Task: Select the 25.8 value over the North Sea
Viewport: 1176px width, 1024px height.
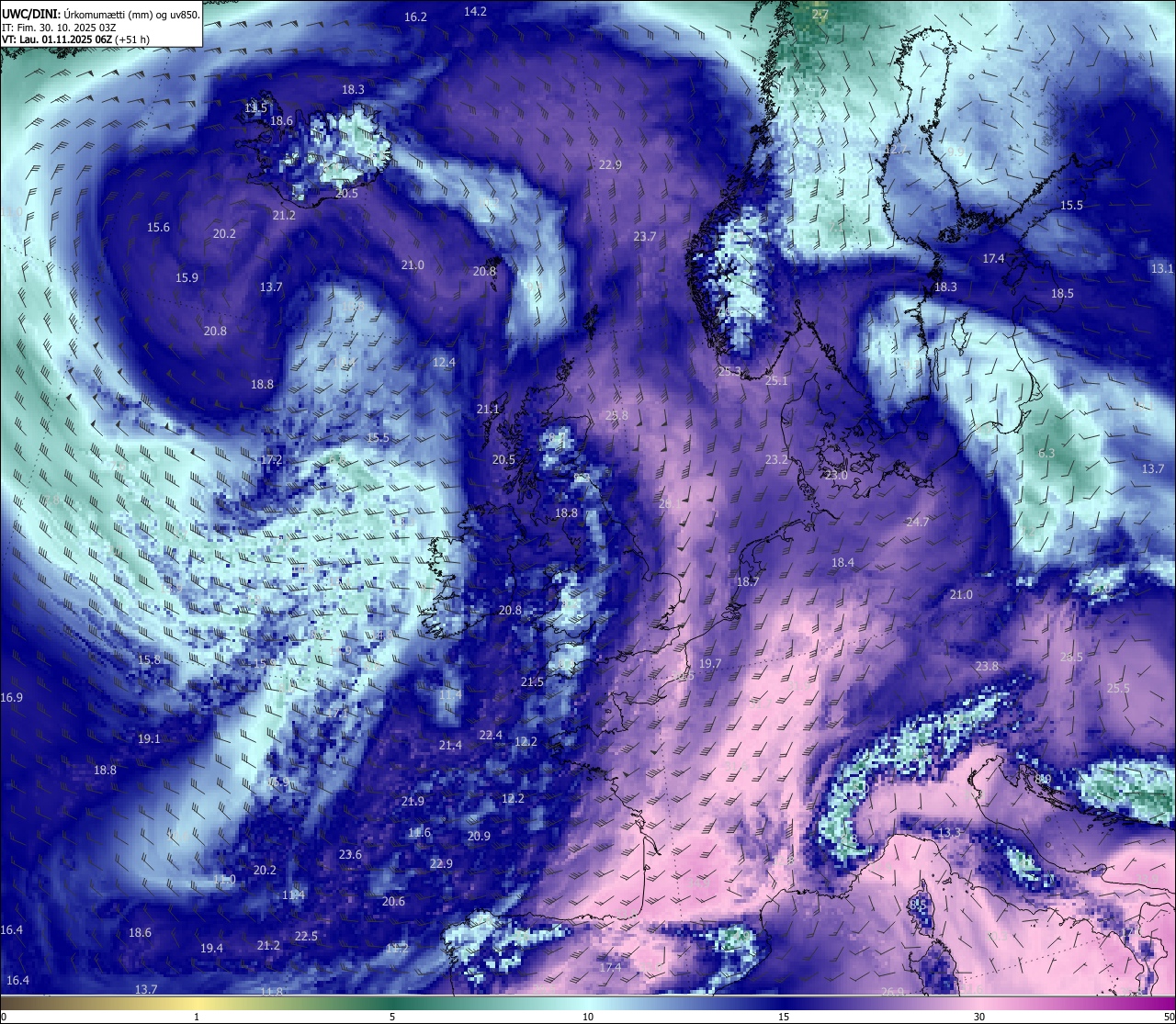Action: (616, 415)
